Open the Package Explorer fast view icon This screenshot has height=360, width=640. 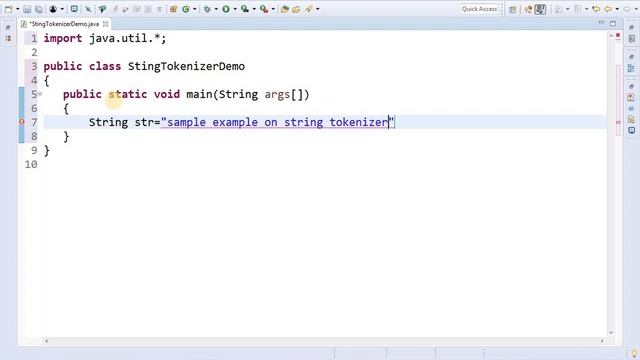(x=8, y=38)
